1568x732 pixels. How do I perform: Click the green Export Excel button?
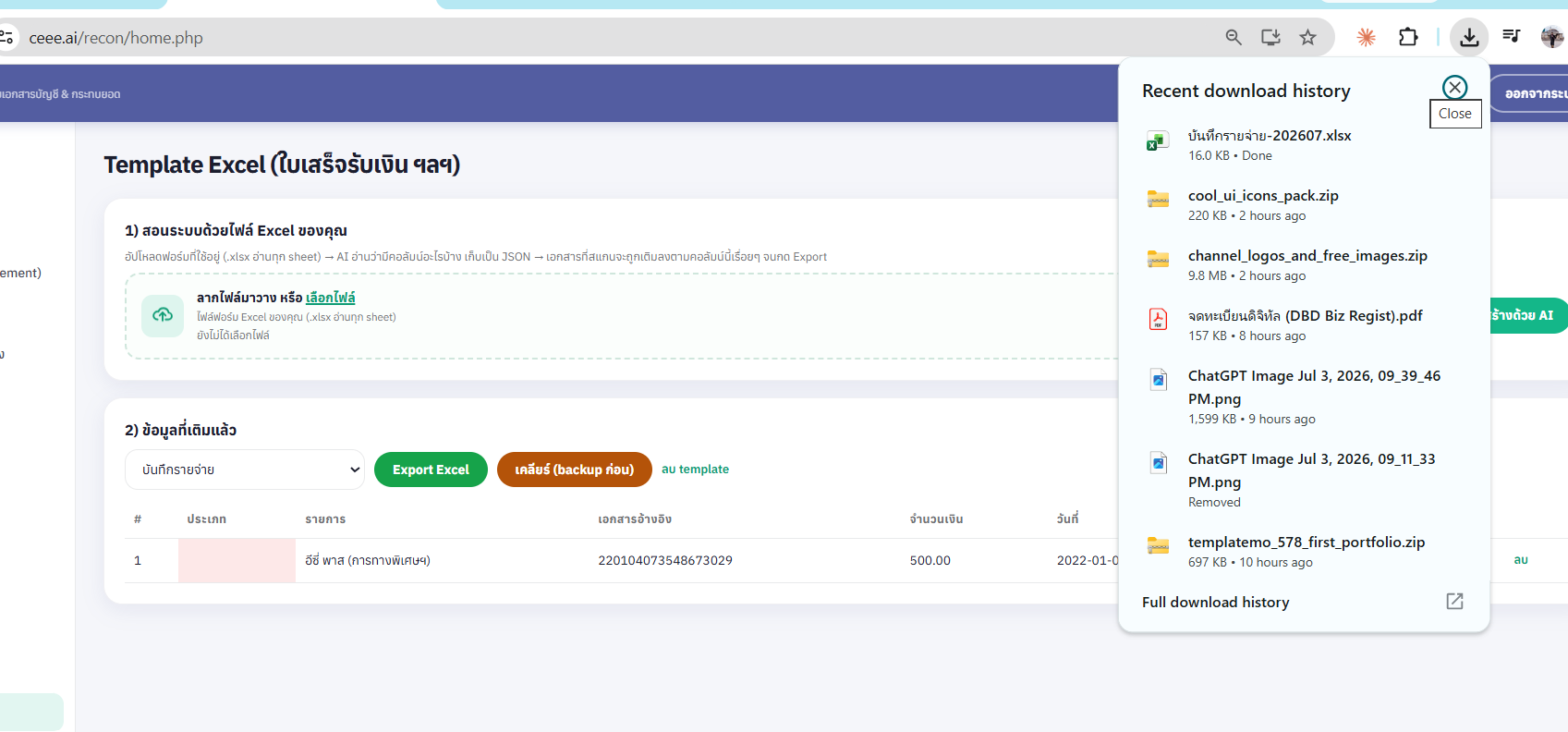[x=431, y=470]
